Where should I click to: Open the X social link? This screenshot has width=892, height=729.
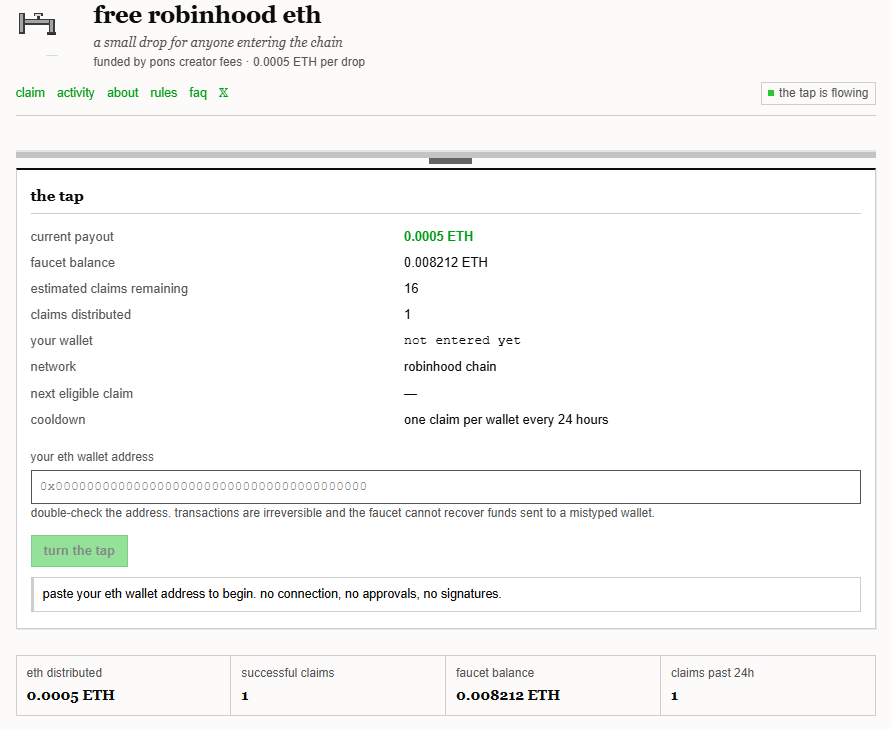pos(224,93)
